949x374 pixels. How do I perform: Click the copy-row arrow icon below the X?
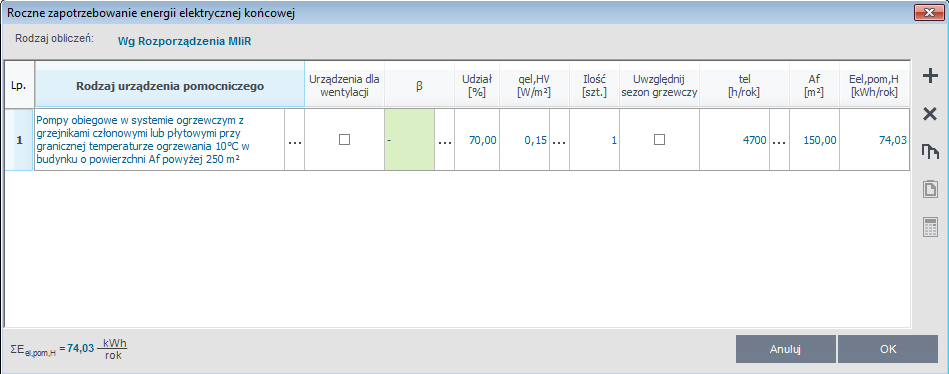[x=930, y=152]
